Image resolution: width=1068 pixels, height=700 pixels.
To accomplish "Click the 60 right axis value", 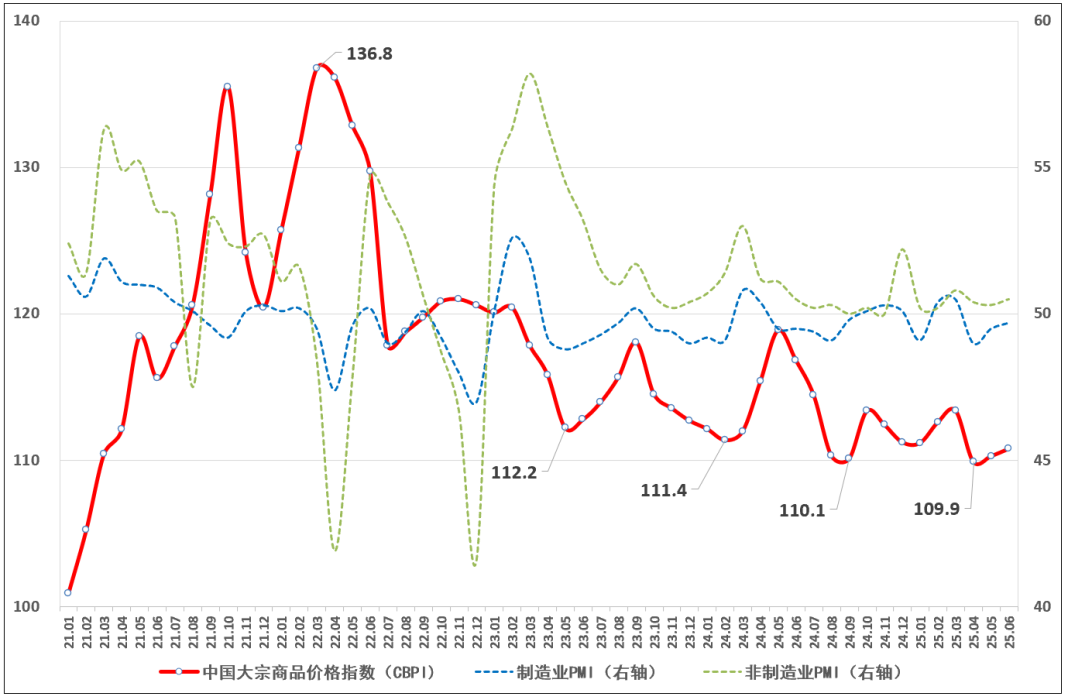I will tap(1042, 20).
